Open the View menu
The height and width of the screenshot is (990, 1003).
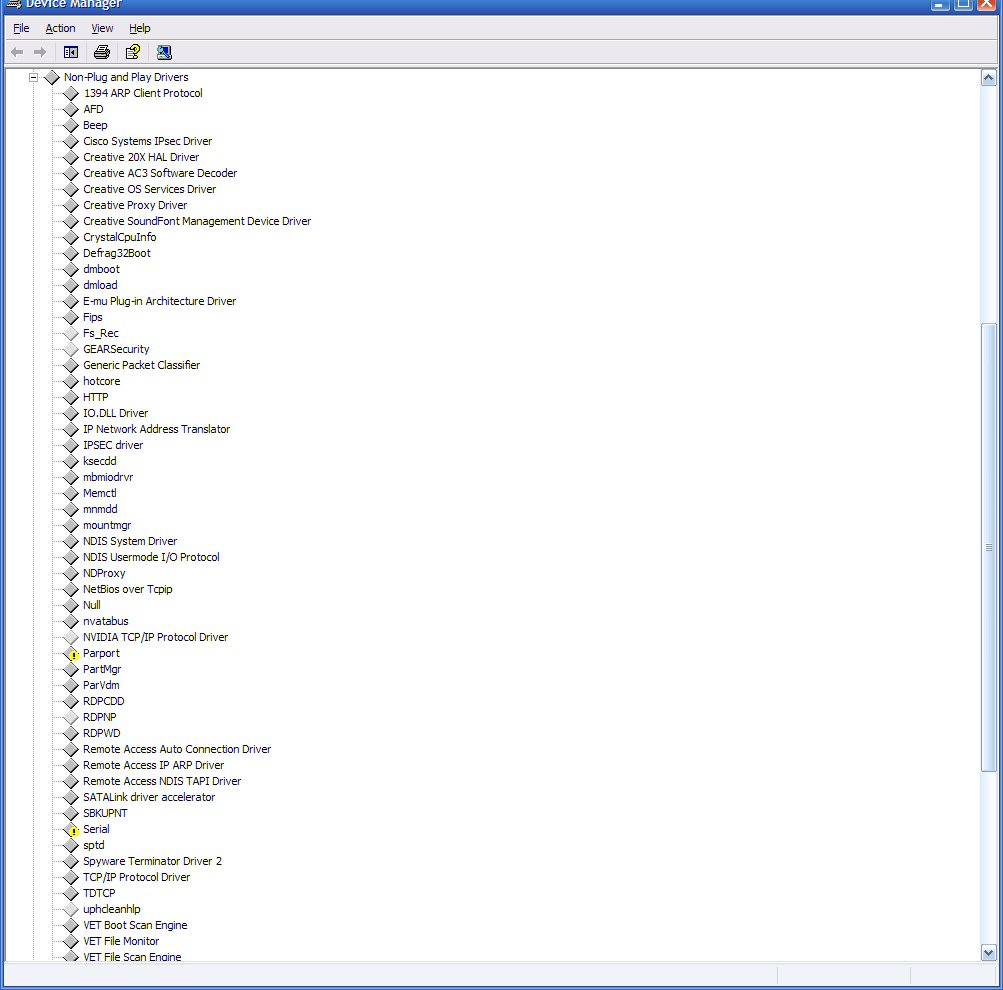click(x=102, y=28)
